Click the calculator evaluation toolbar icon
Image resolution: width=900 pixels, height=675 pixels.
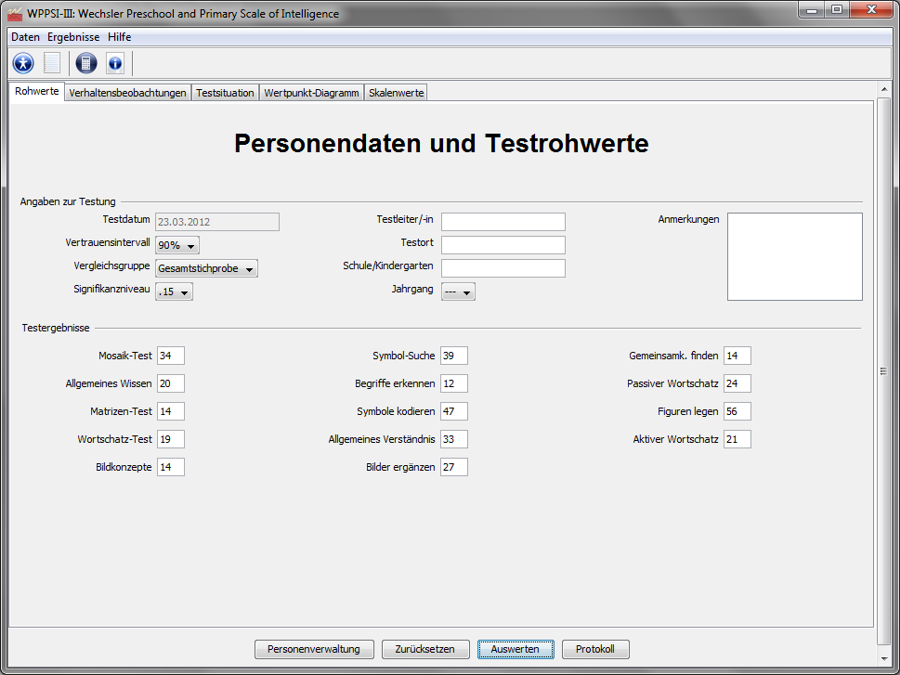pos(86,63)
